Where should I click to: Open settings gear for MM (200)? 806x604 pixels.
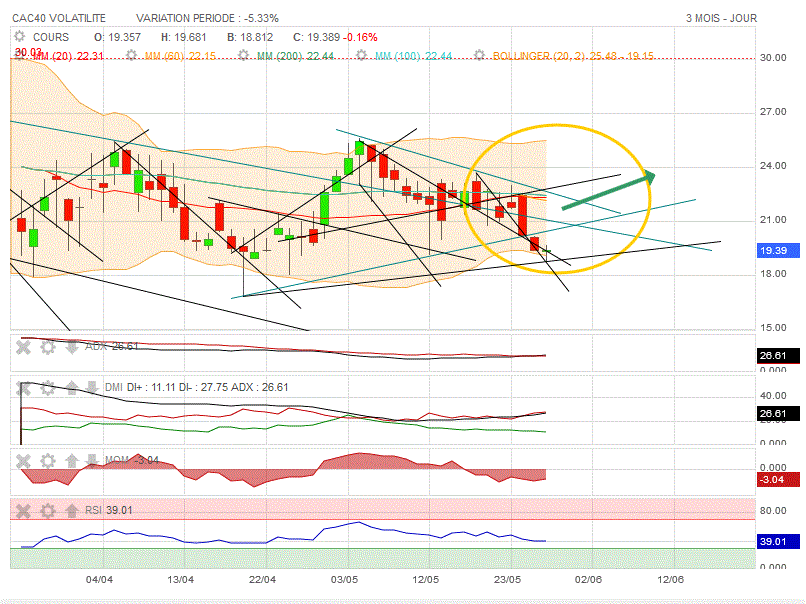[244, 55]
